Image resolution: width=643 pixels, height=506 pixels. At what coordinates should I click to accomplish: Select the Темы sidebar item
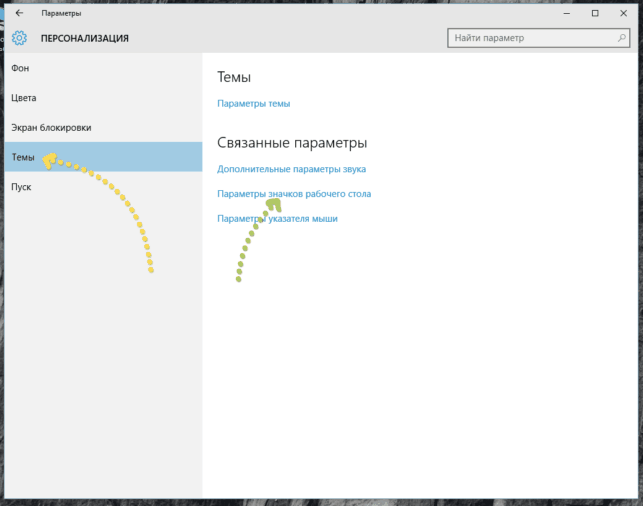(x=103, y=157)
